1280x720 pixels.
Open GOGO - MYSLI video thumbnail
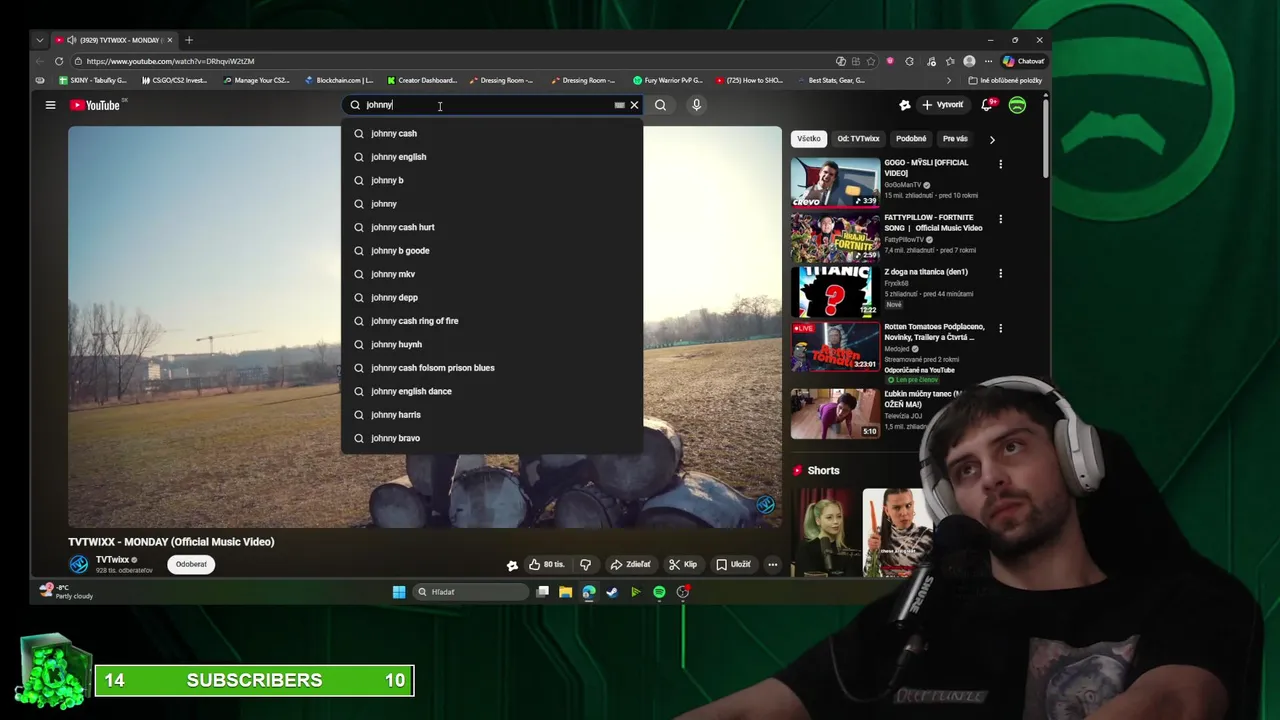(835, 182)
